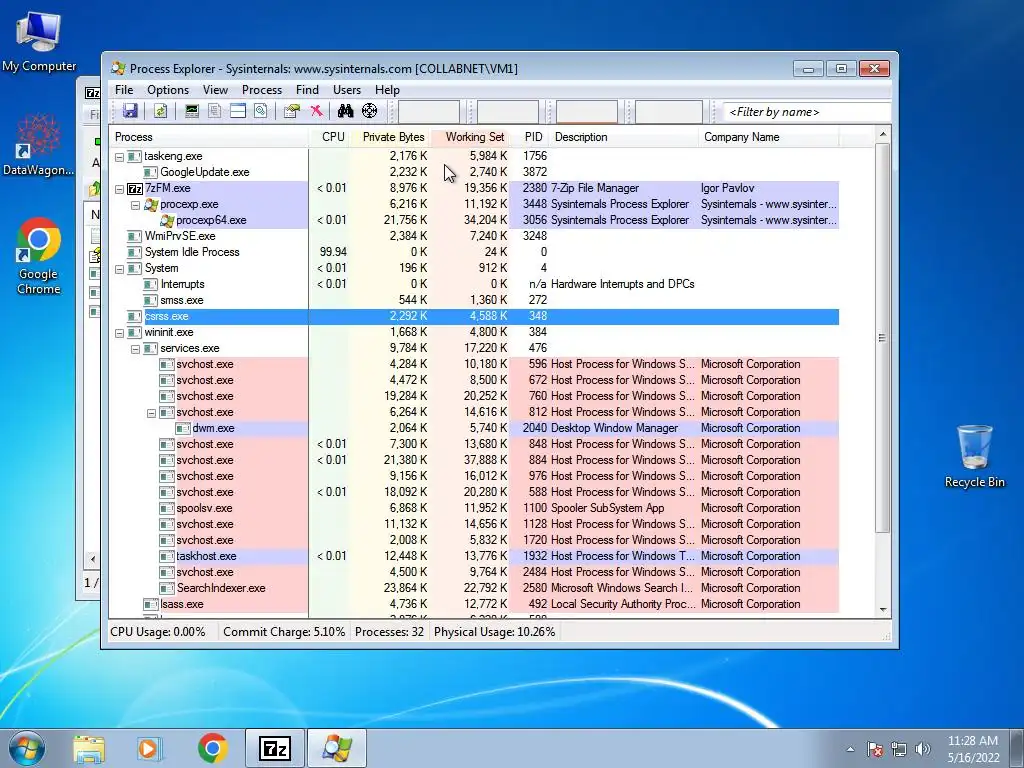The height and width of the screenshot is (768, 1024).
Task: Open Windows Explorer from the taskbar
Action: [x=89, y=748]
